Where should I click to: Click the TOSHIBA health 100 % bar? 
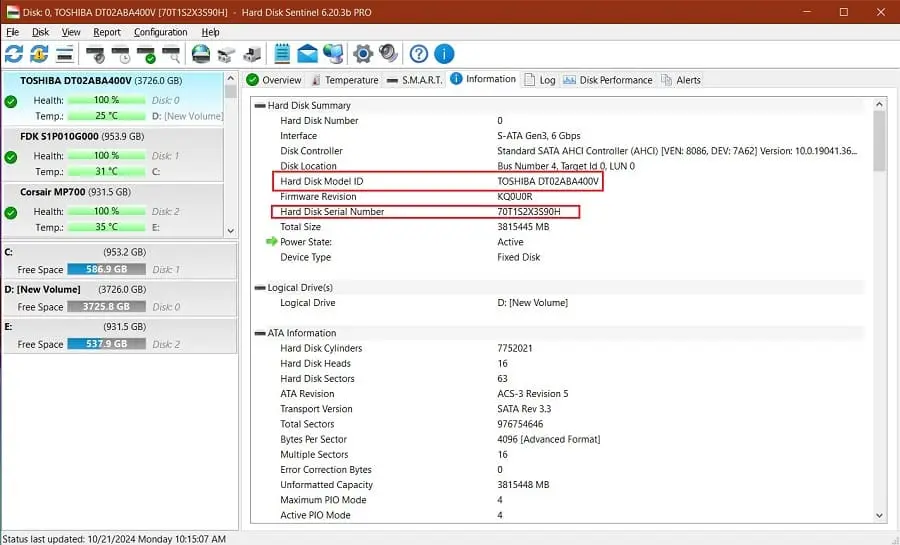[106, 100]
